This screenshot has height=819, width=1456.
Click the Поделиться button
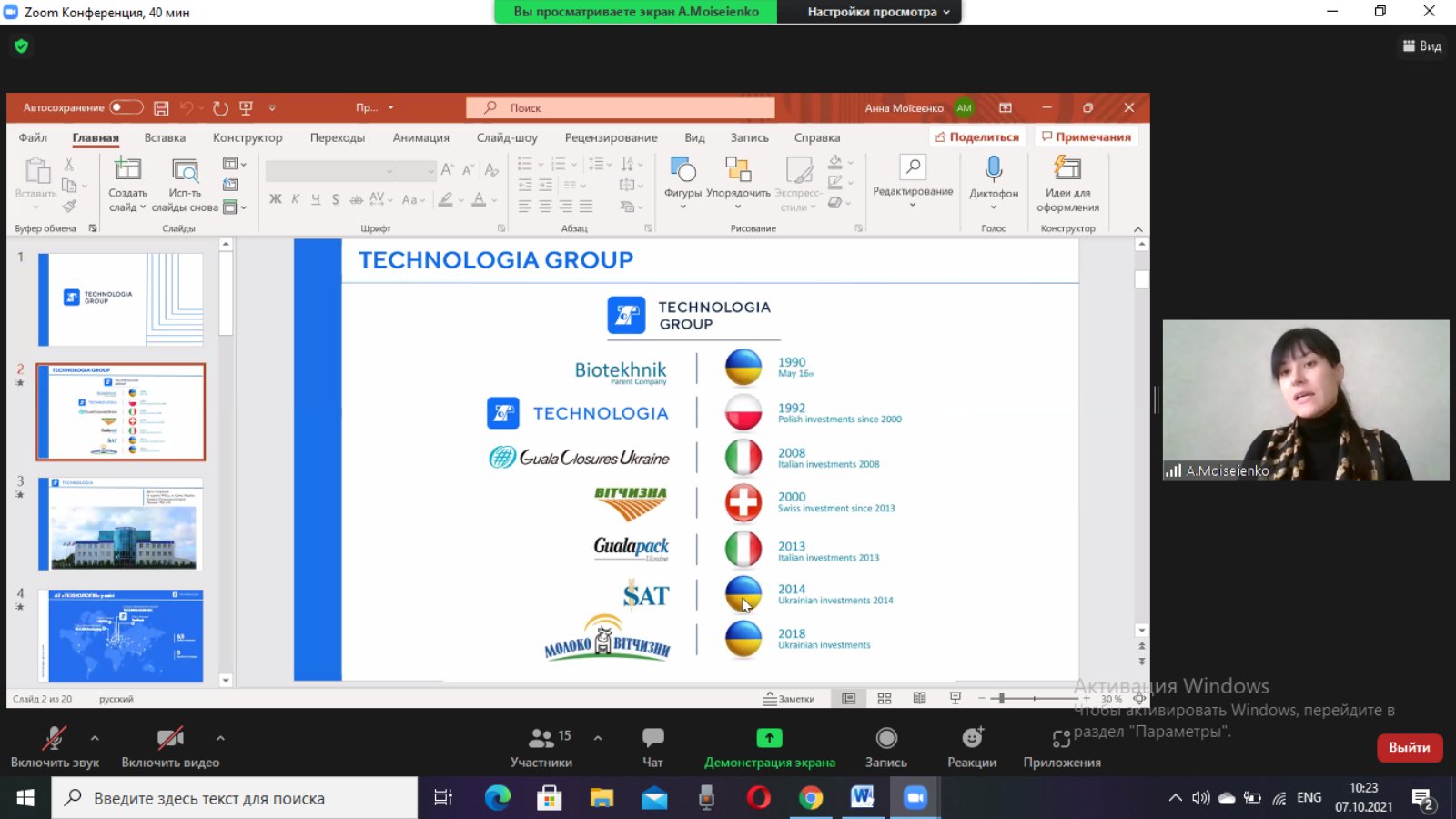pos(977,136)
